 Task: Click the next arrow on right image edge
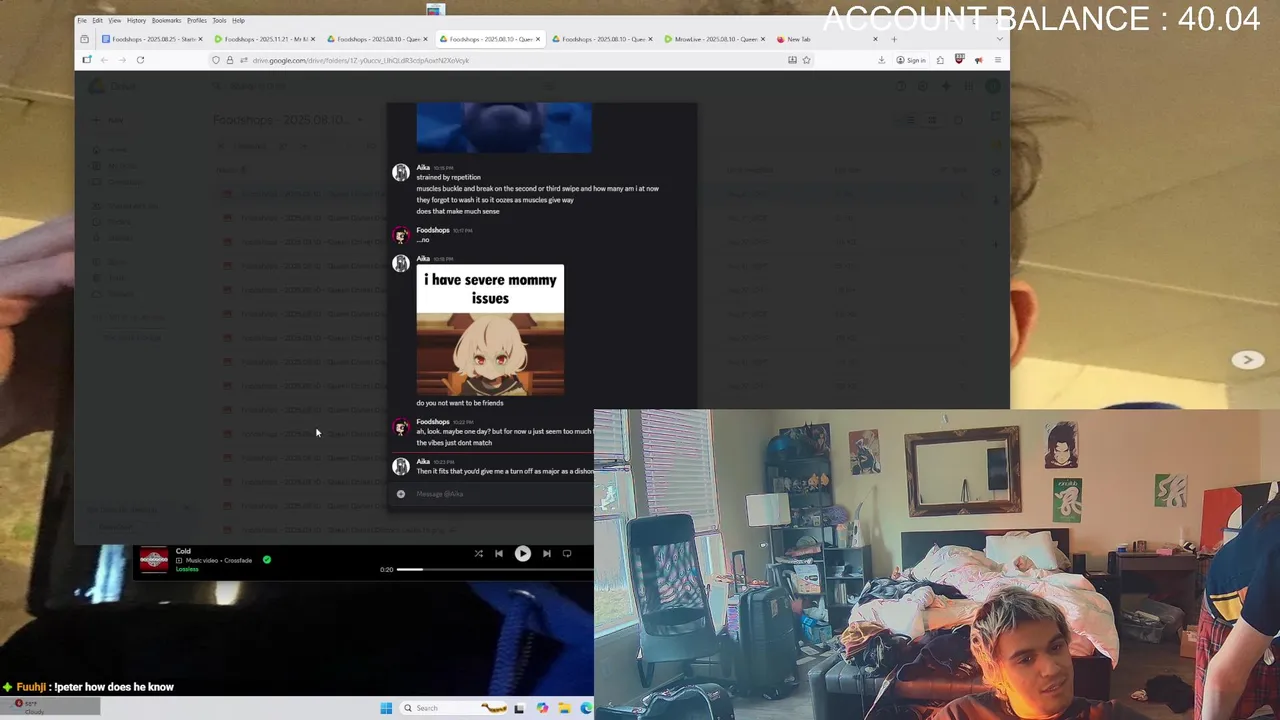pos(1247,360)
